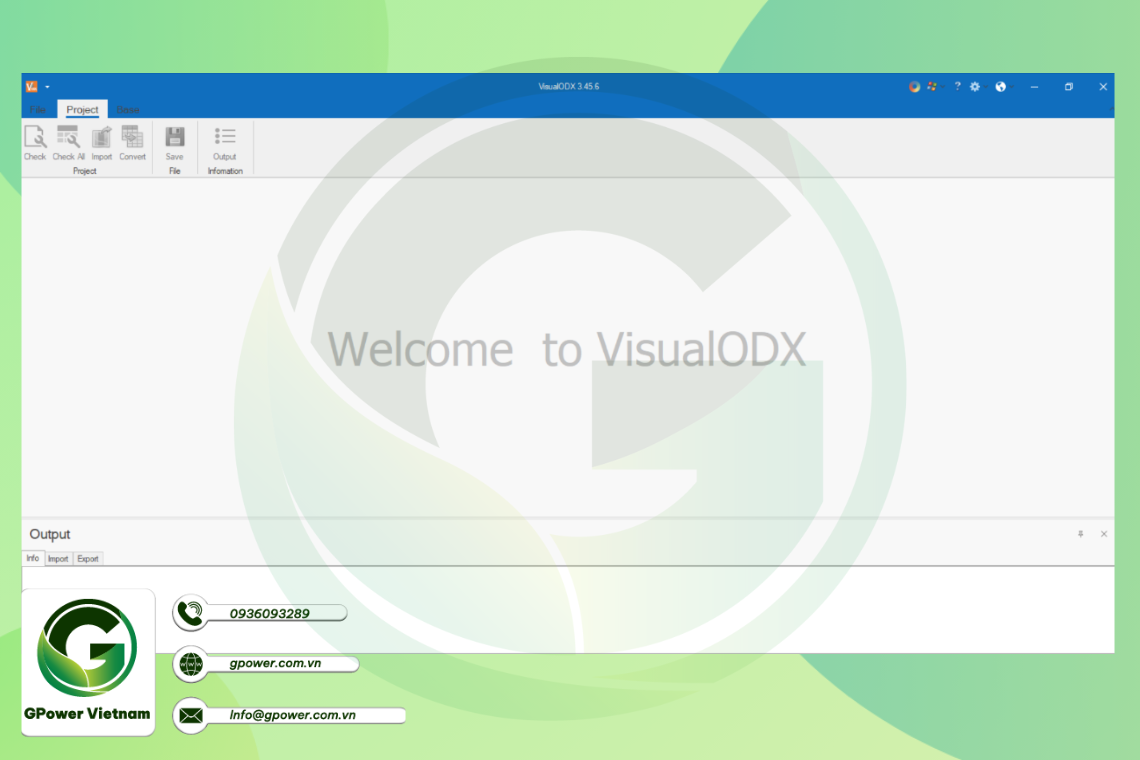1140x760 pixels.
Task: Click the VisualODX 3.45.6 title text
Action: click(569, 87)
